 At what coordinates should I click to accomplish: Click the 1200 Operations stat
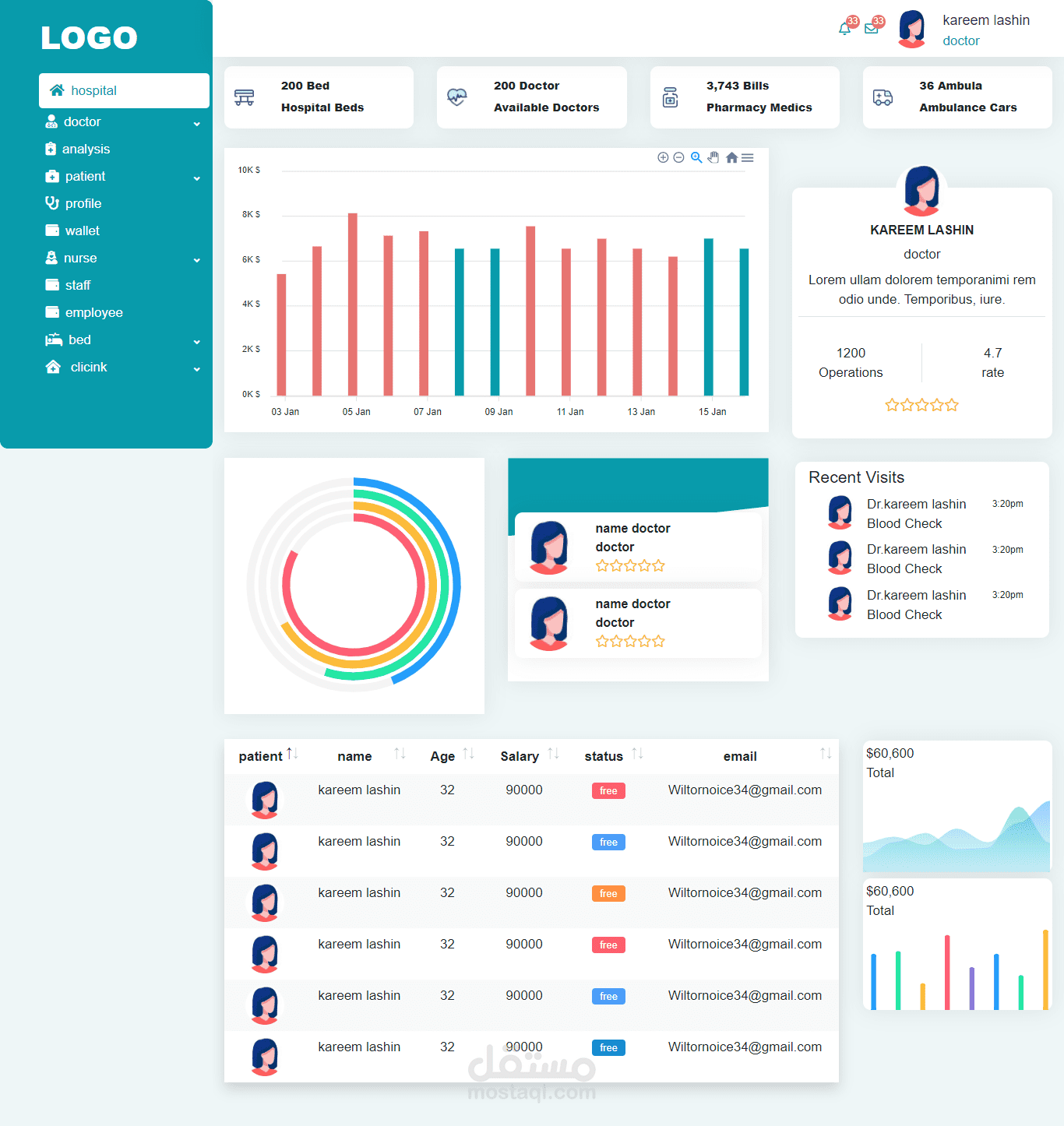851,363
